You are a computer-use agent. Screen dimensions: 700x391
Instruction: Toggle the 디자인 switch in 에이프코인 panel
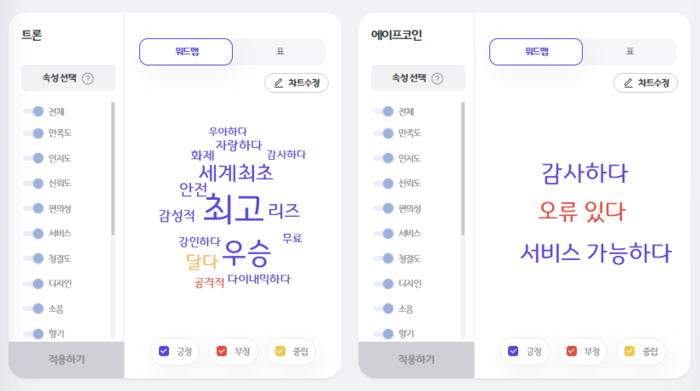(x=383, y=283)
